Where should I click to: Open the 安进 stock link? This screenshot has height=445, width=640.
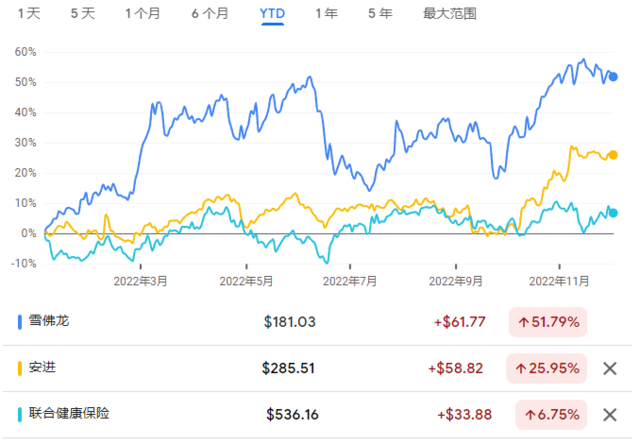click(x=42, y=367)
